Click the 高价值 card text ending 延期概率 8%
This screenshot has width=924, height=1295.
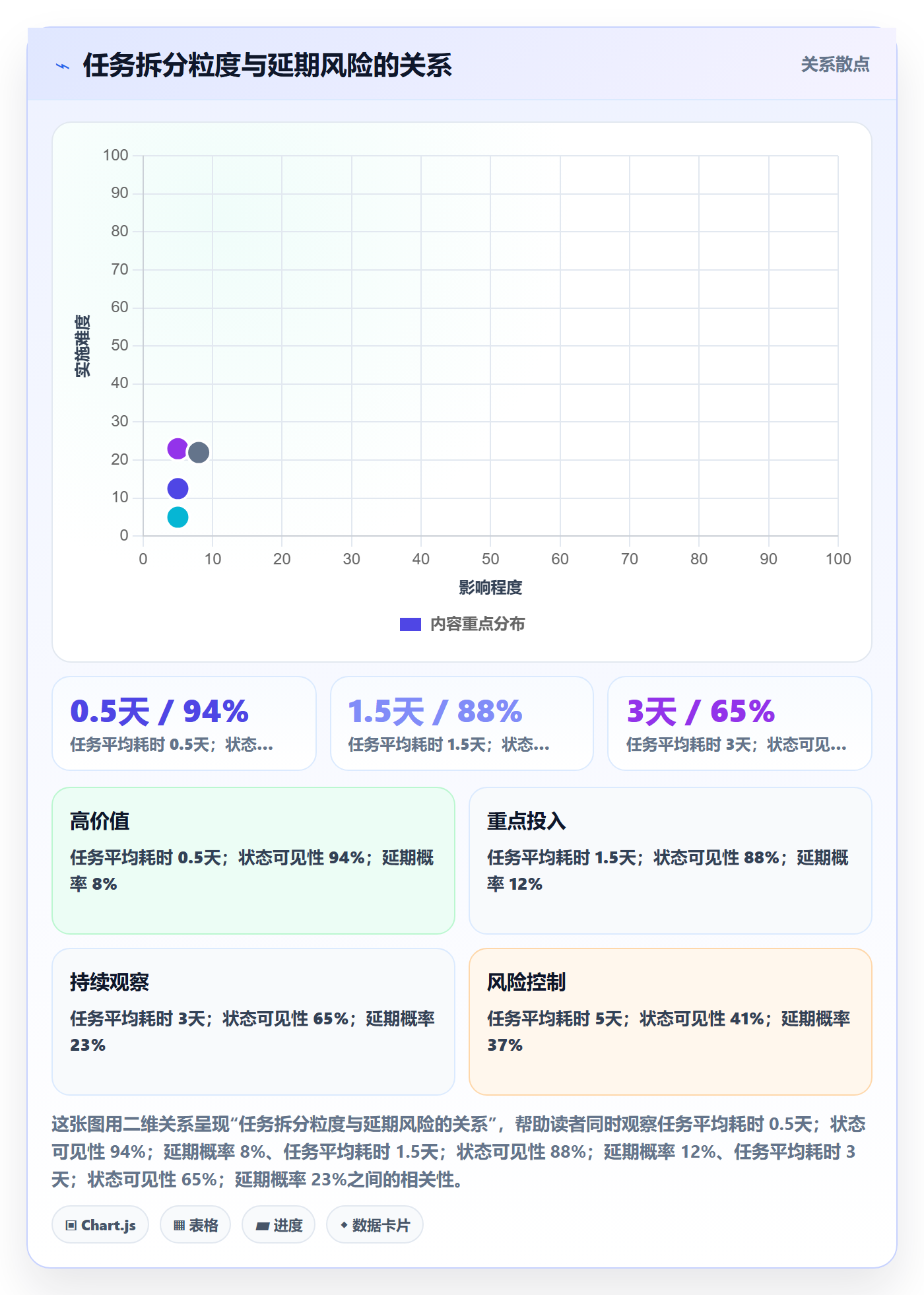pos(252,871)
